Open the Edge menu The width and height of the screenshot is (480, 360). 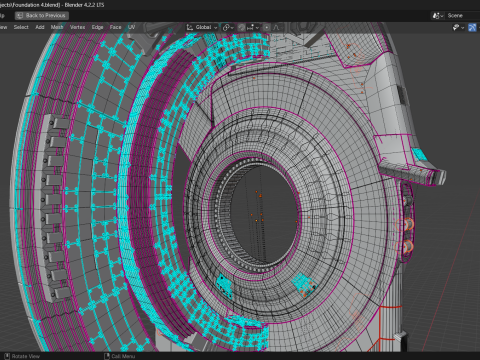(x=97, y=27)
